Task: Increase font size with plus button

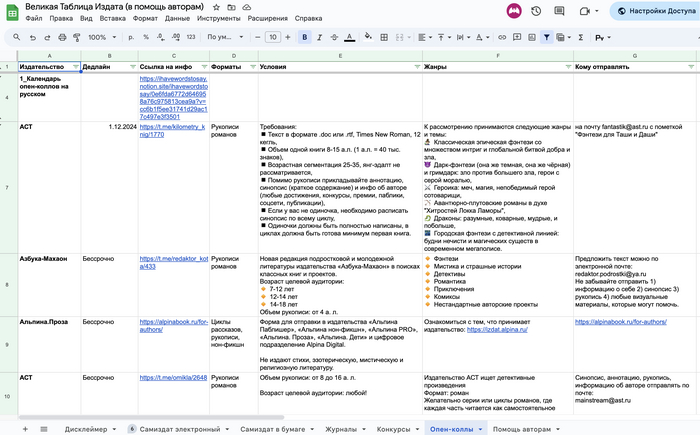Action: 288,38
